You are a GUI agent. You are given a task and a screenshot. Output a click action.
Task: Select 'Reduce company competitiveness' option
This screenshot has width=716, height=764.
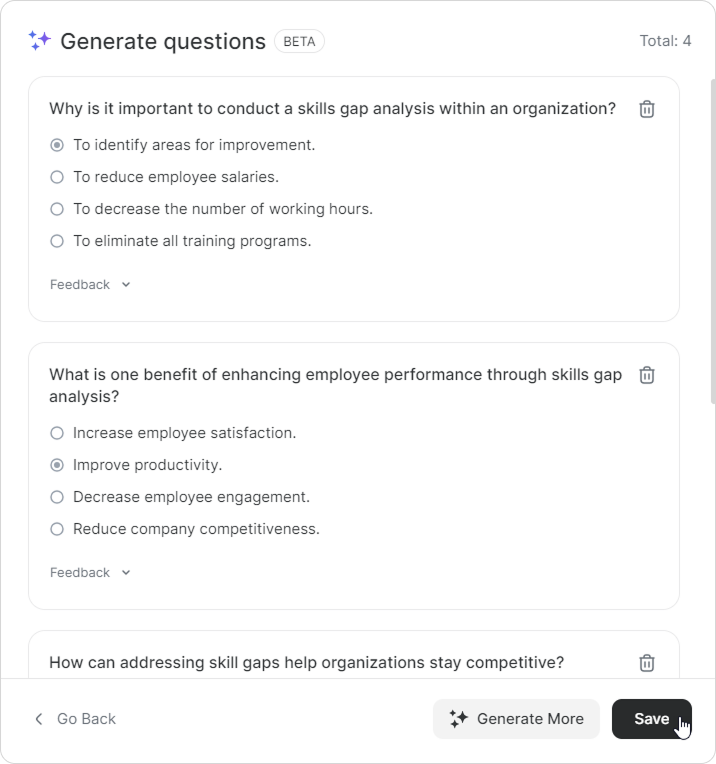(57, 529)
